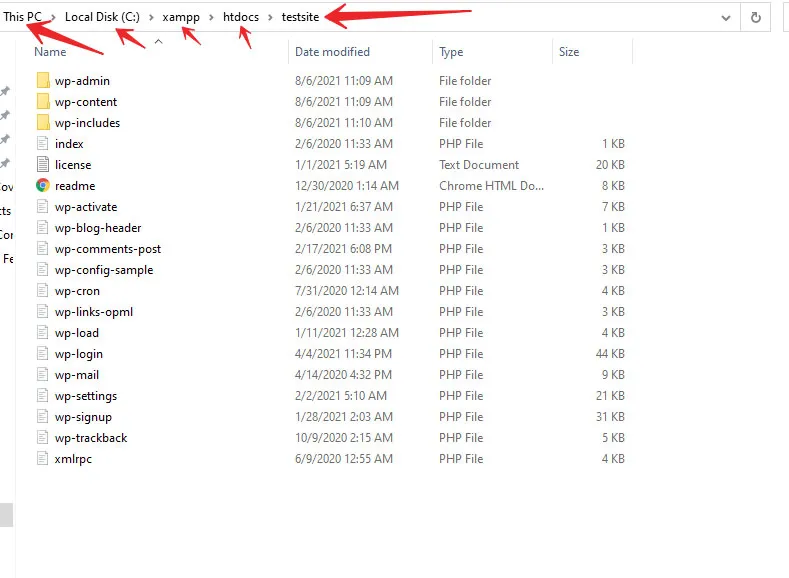
Task: Select the wp-content folder name
Action: [x=86, y=102]
